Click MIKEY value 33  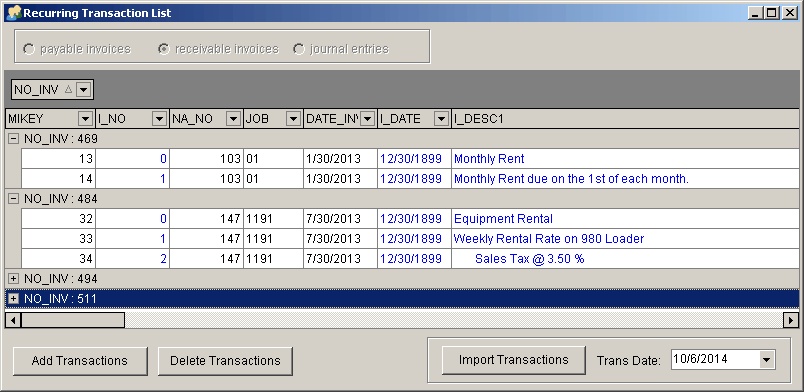58,239
